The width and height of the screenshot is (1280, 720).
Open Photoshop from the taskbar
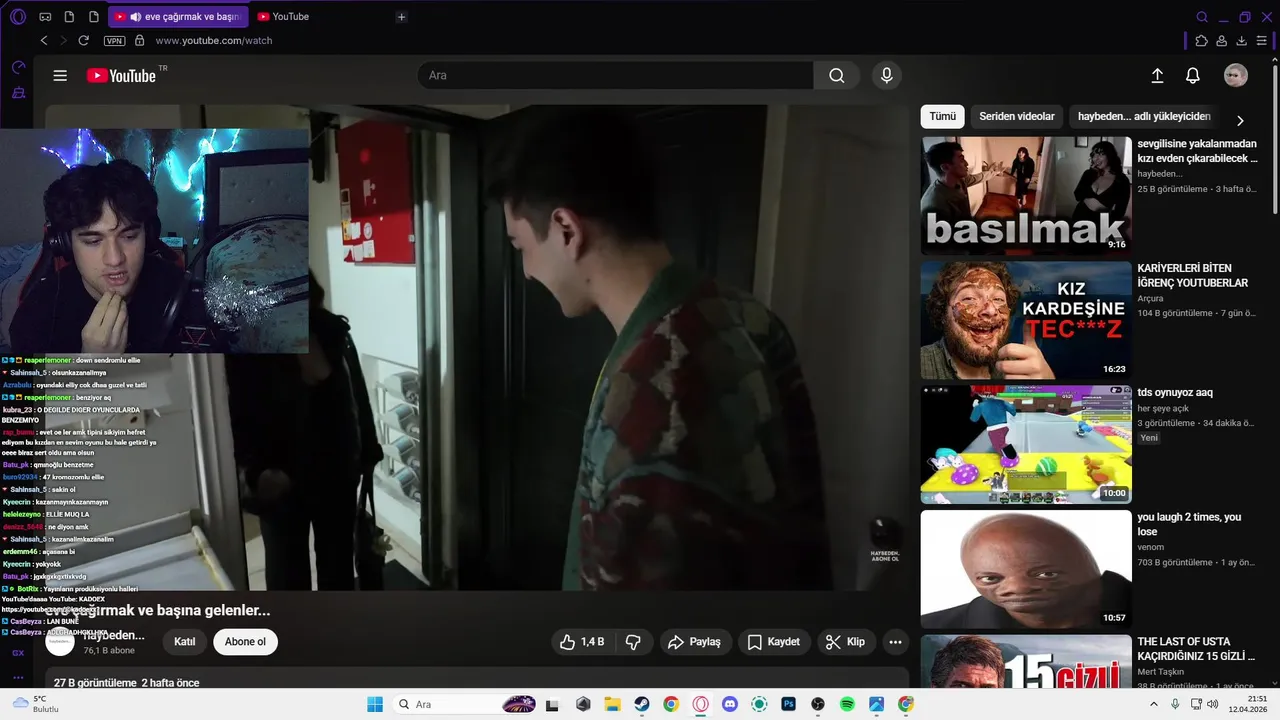(788, 704)
